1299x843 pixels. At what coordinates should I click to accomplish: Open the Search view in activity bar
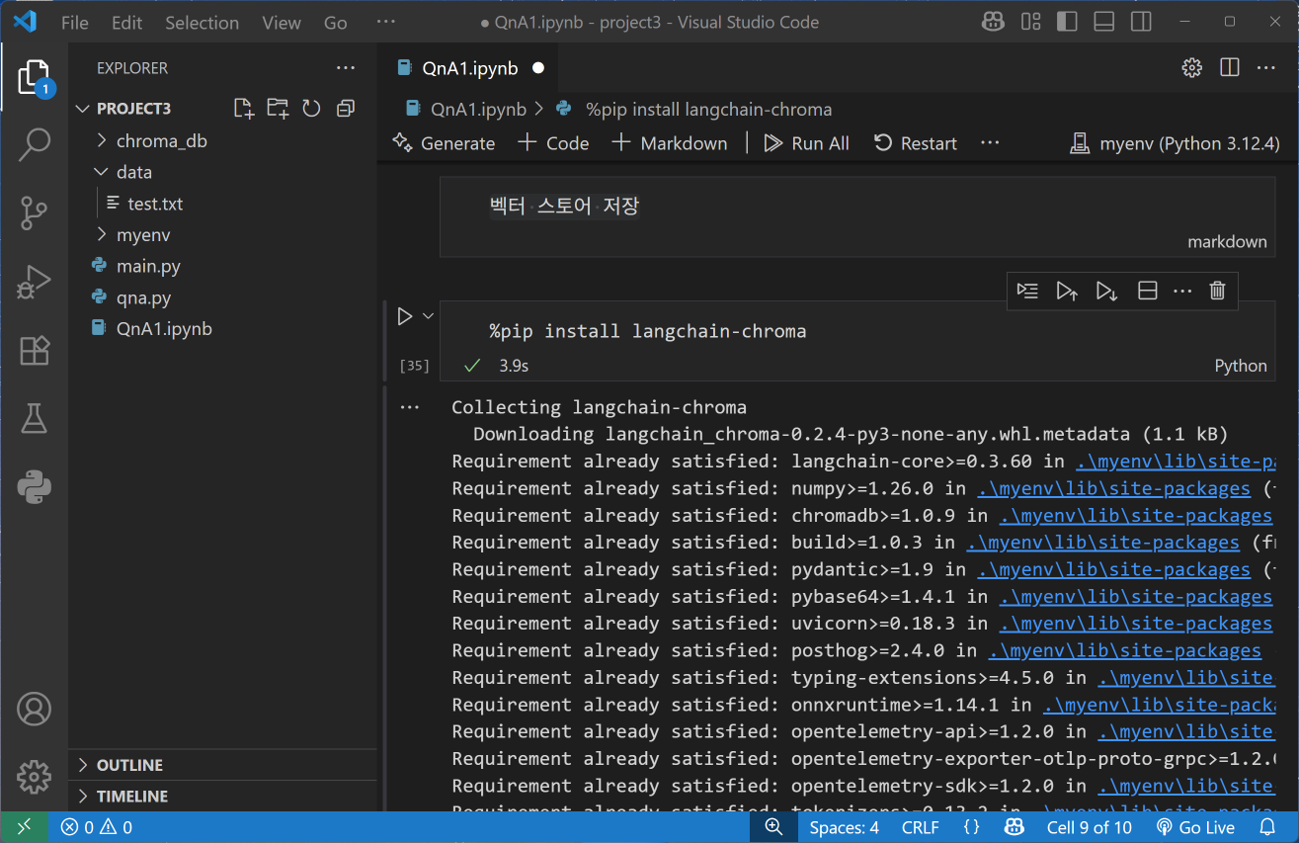[34, 144]
